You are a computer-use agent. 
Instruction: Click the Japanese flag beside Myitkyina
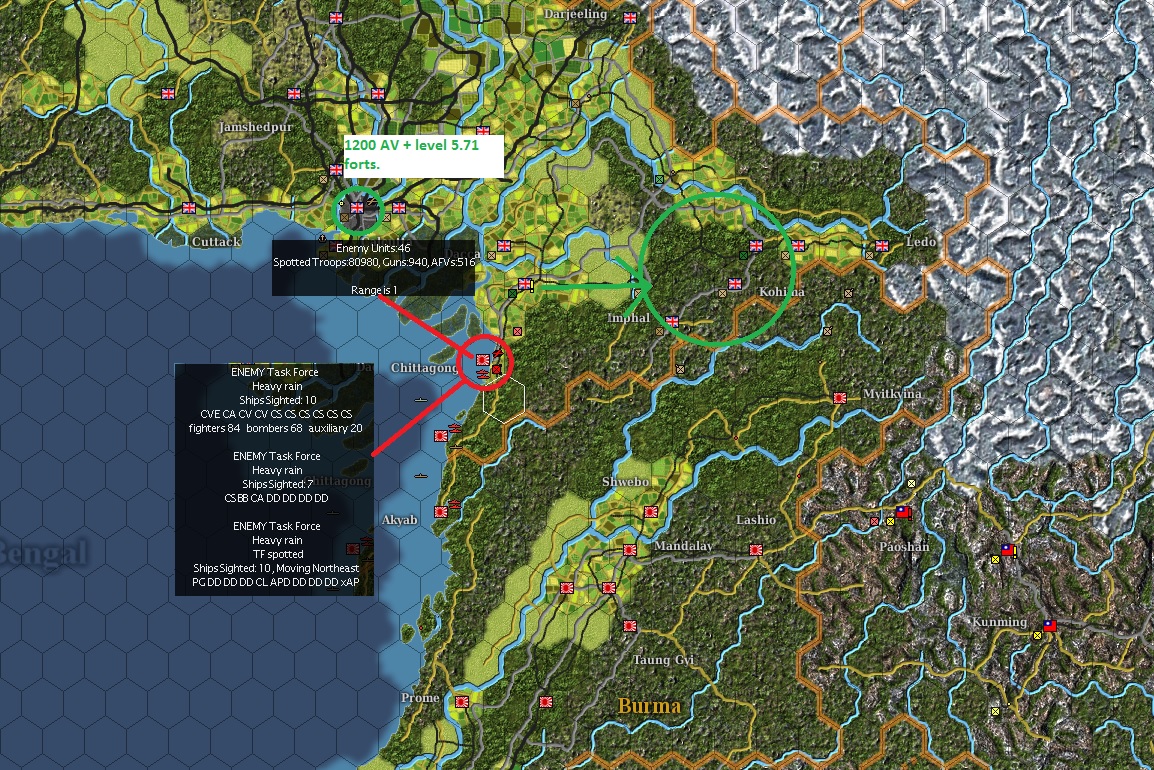839,398
